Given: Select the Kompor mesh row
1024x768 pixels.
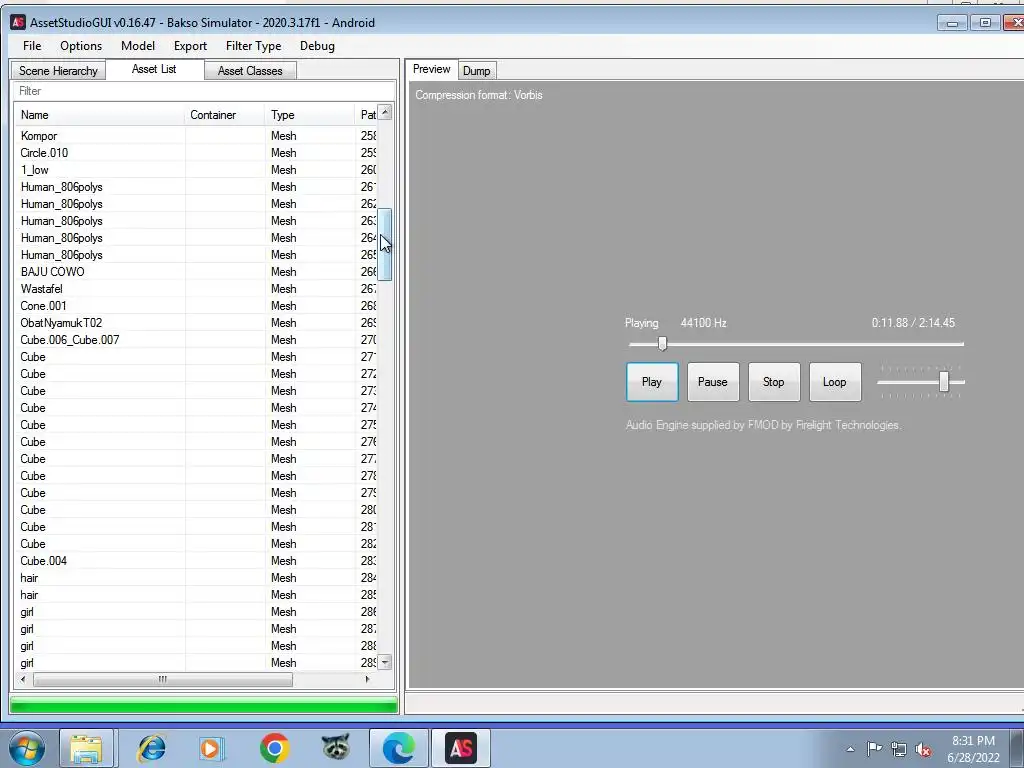Looking at the screenshot, I should (196, 136).
